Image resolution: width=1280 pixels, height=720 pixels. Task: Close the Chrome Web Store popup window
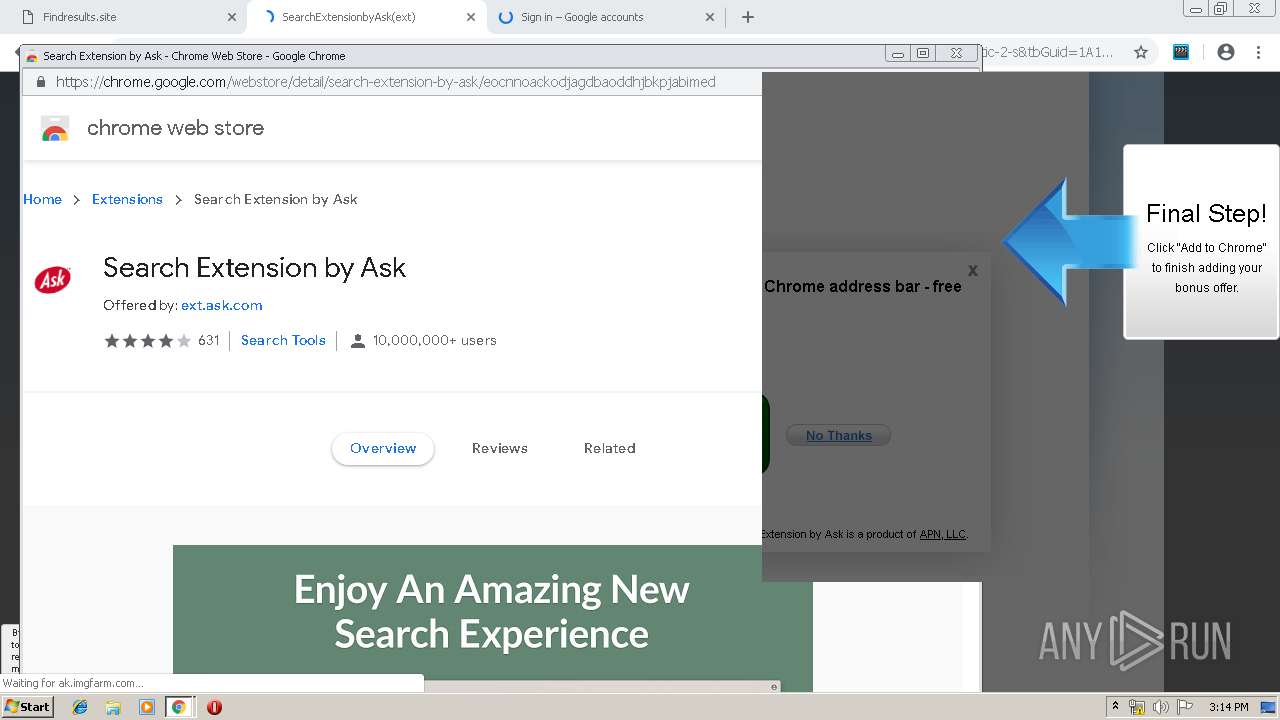pyautogui.click(x=957, y=54)
